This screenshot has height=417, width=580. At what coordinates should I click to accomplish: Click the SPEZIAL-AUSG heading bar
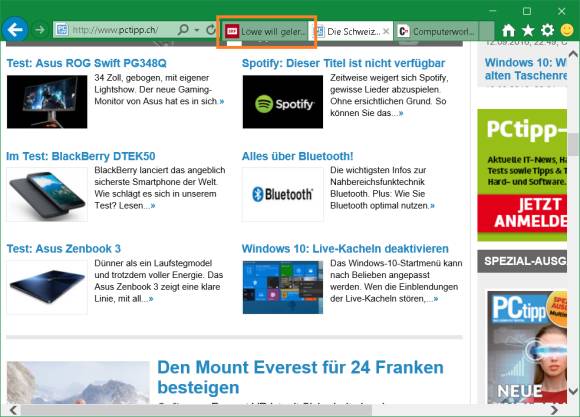tap(522, 261)
